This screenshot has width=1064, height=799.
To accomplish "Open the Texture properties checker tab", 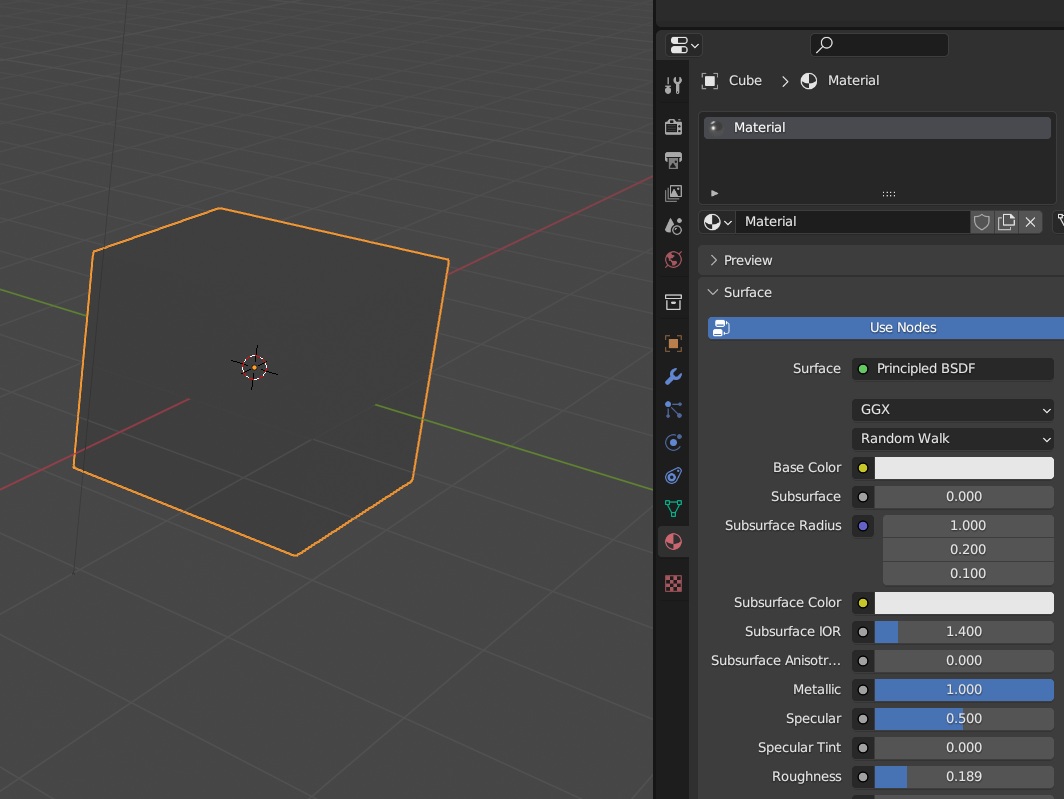I will (673, 584).
